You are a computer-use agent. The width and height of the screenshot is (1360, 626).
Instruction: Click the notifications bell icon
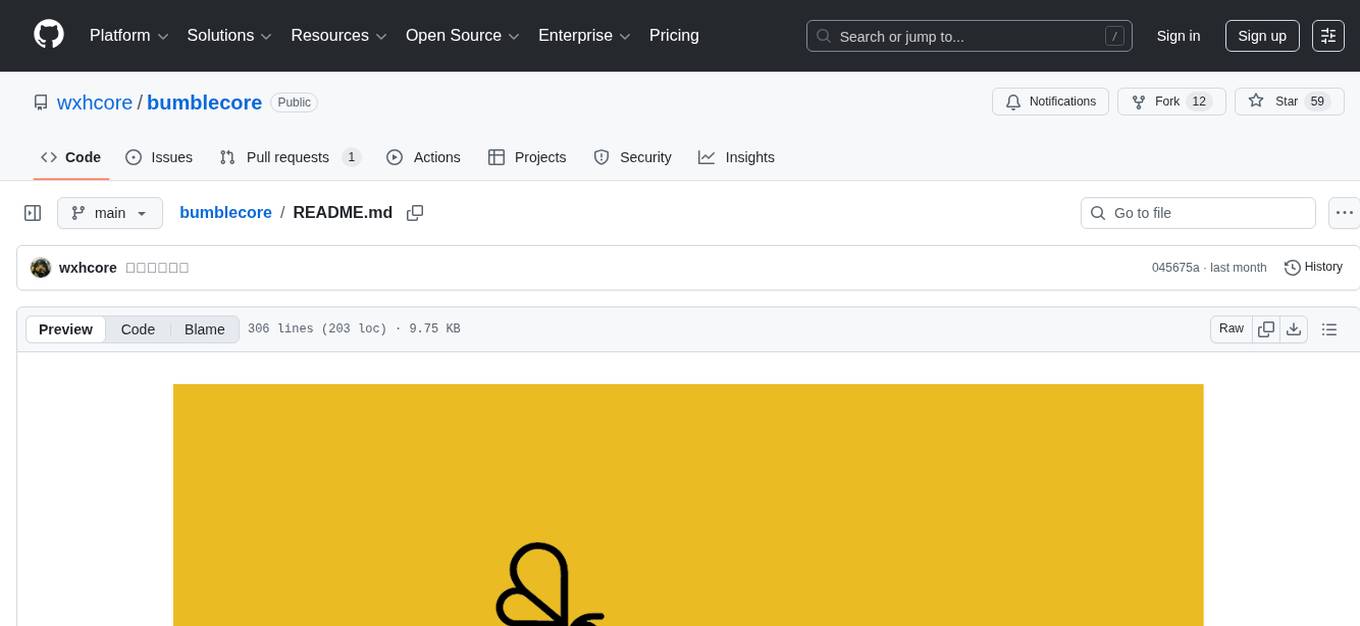[1013, 101]
